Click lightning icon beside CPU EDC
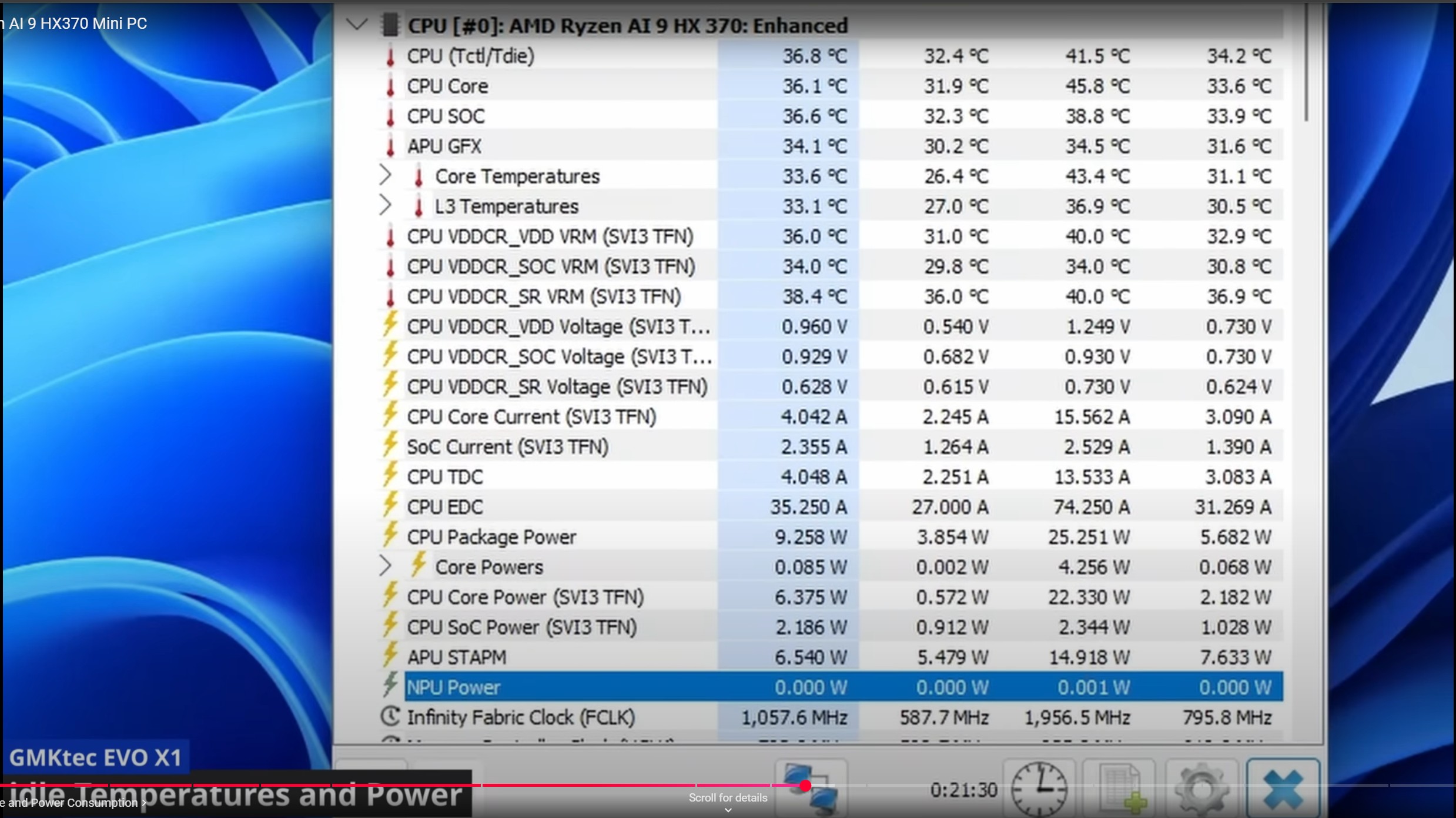 (x=390, y=504)
